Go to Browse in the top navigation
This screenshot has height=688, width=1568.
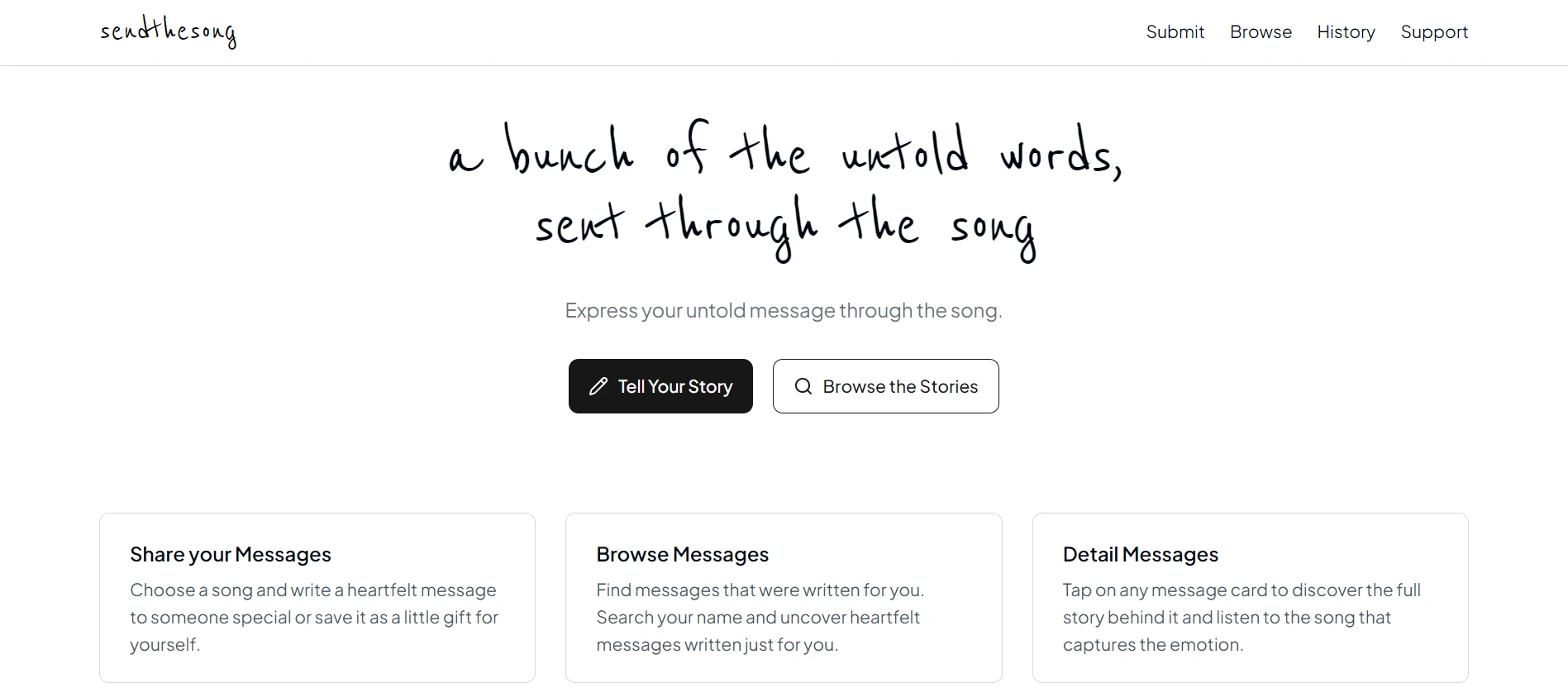pos(1261,32)
